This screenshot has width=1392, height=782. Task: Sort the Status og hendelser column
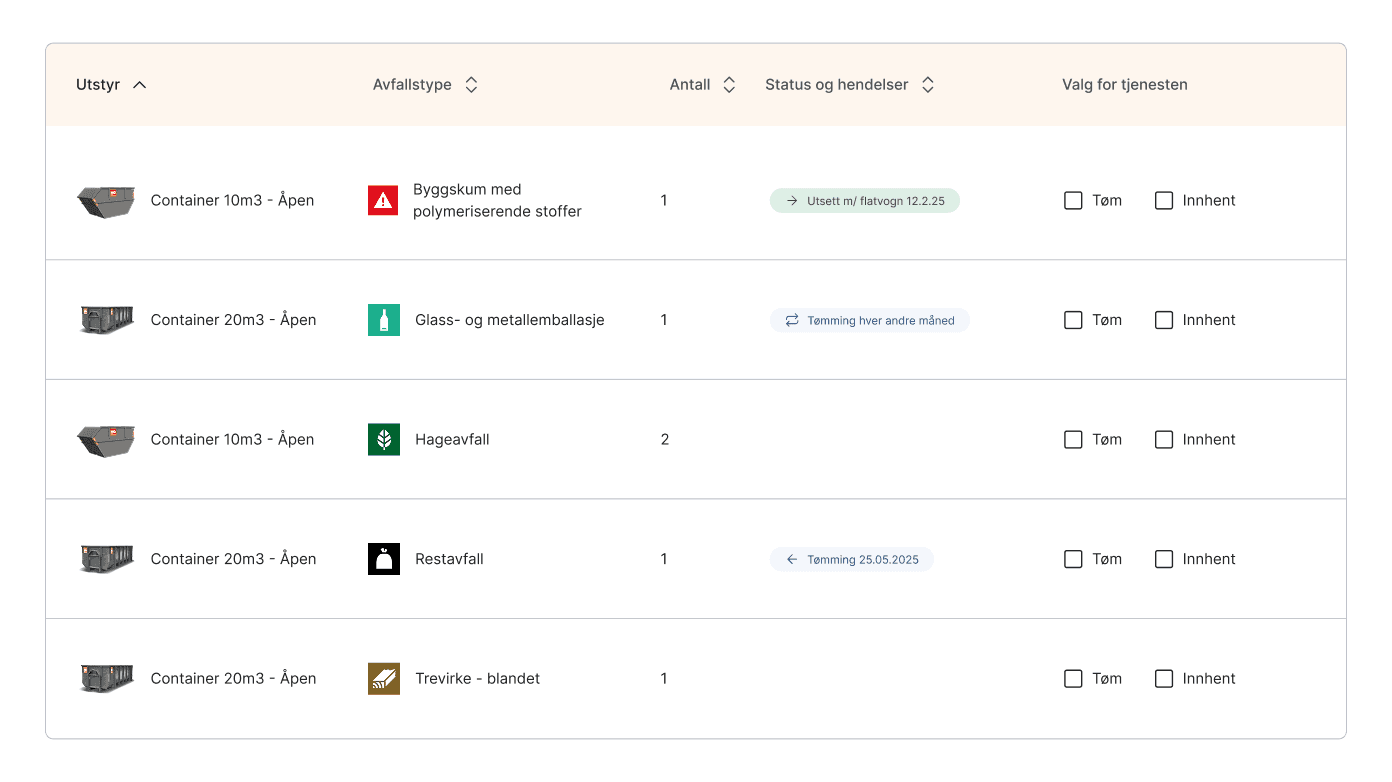coord(928,85)
